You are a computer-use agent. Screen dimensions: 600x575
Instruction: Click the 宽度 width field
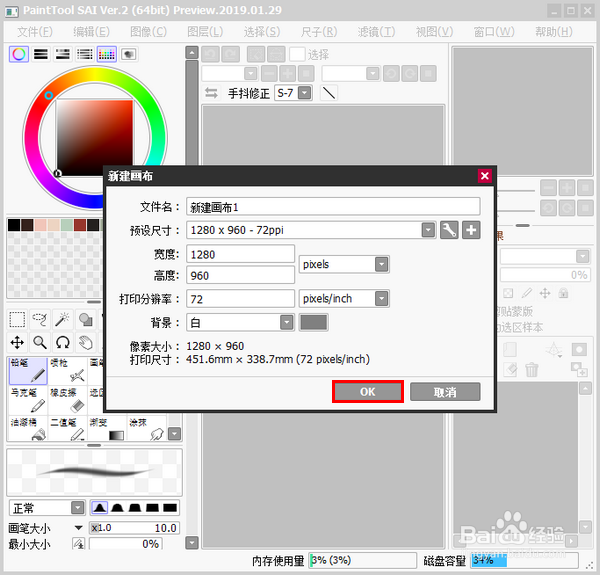(x=240, y=254)
